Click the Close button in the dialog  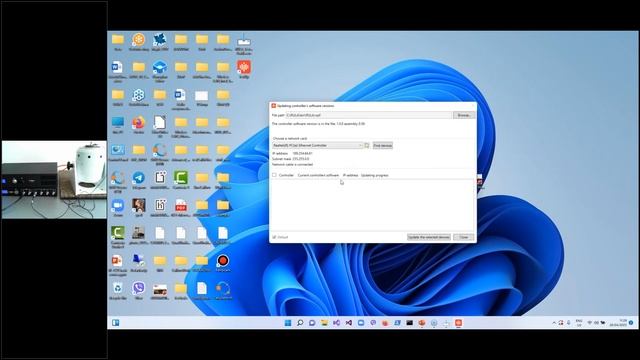464,237
